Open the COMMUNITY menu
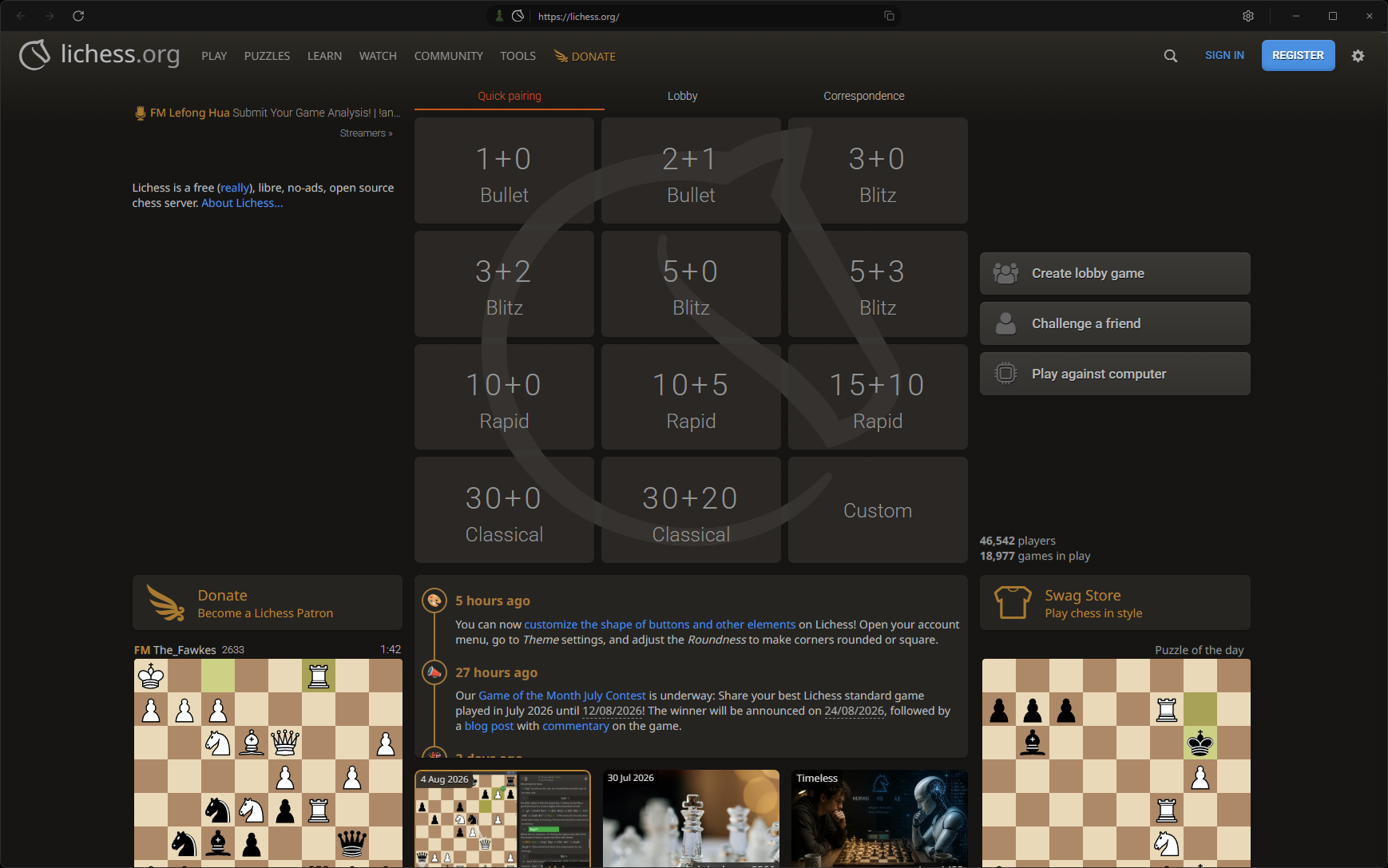 (448, 56)
